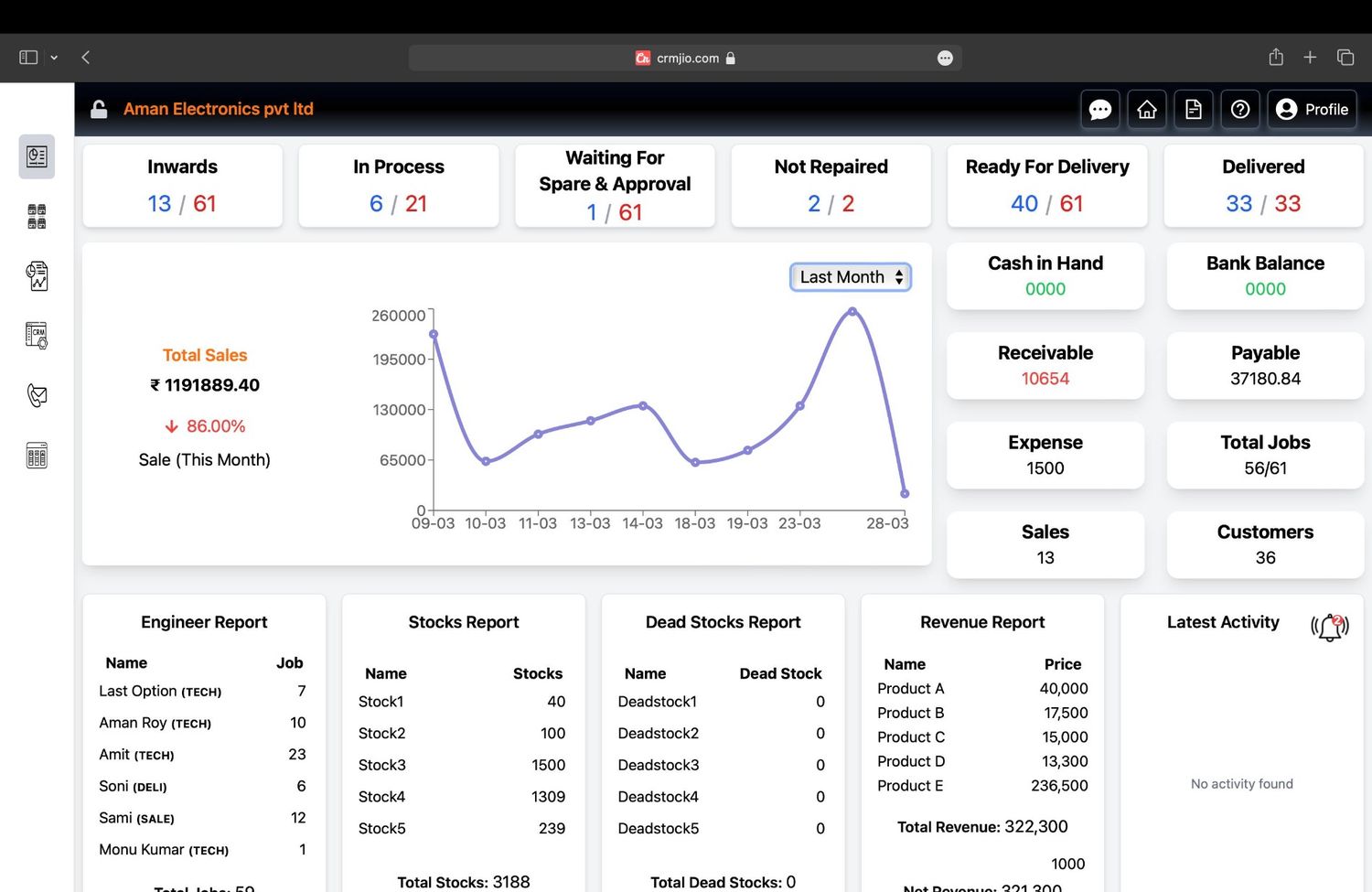Show Safari tab overview at top right
The width and height of the screenshot is (1372, 892).
tap(1345, 57)
